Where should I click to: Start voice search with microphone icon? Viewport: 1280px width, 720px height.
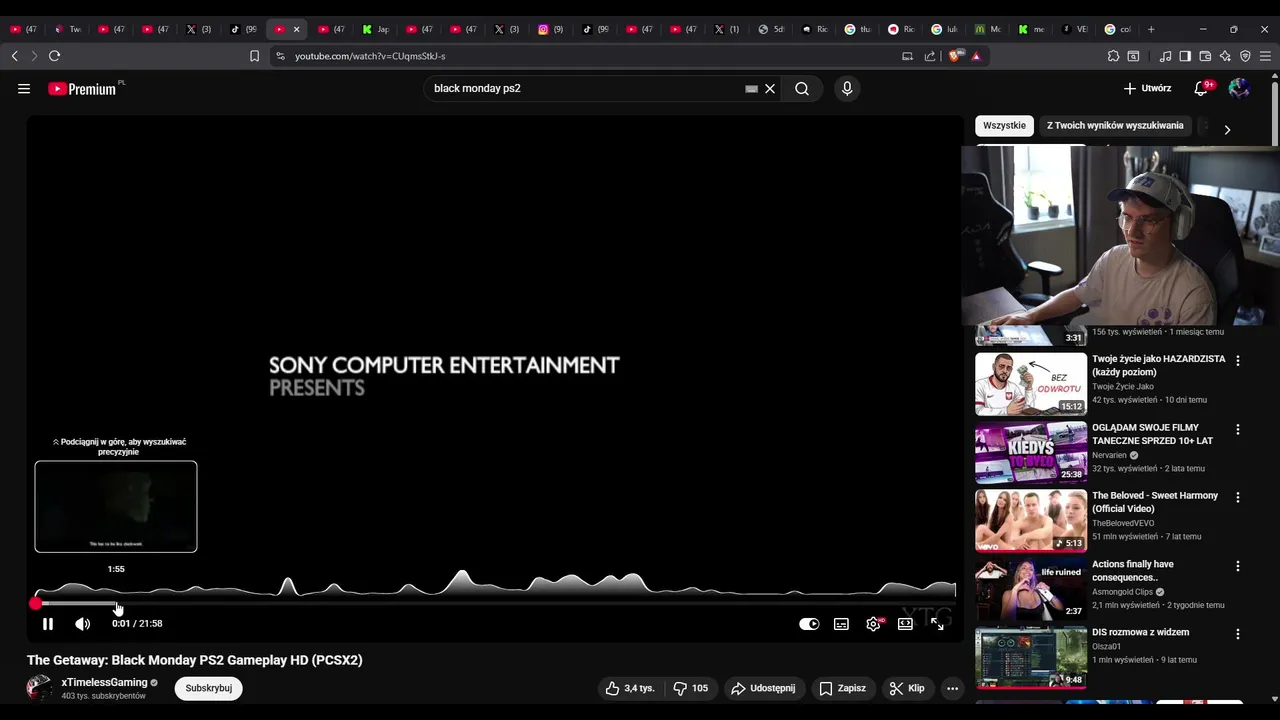[x=847, y=88]
